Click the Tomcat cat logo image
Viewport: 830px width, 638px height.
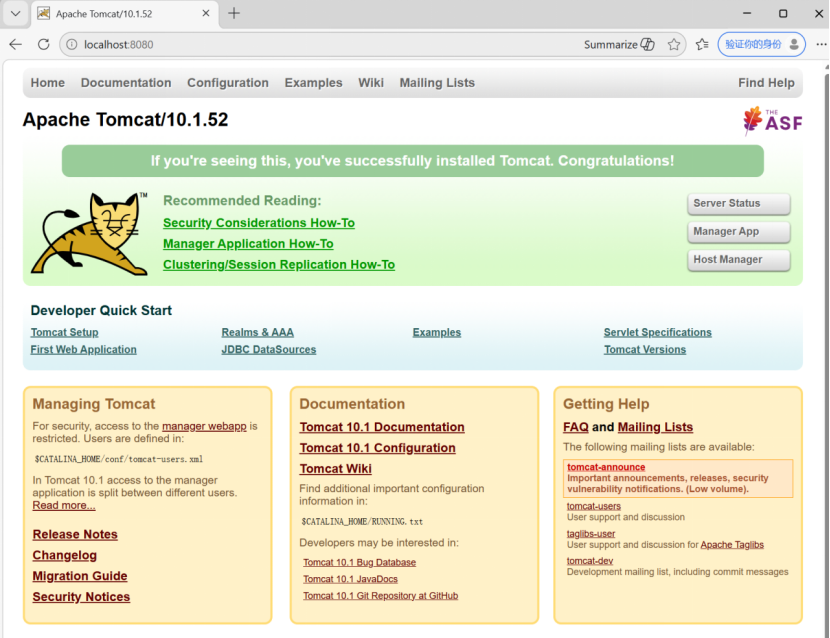point(89,233)
